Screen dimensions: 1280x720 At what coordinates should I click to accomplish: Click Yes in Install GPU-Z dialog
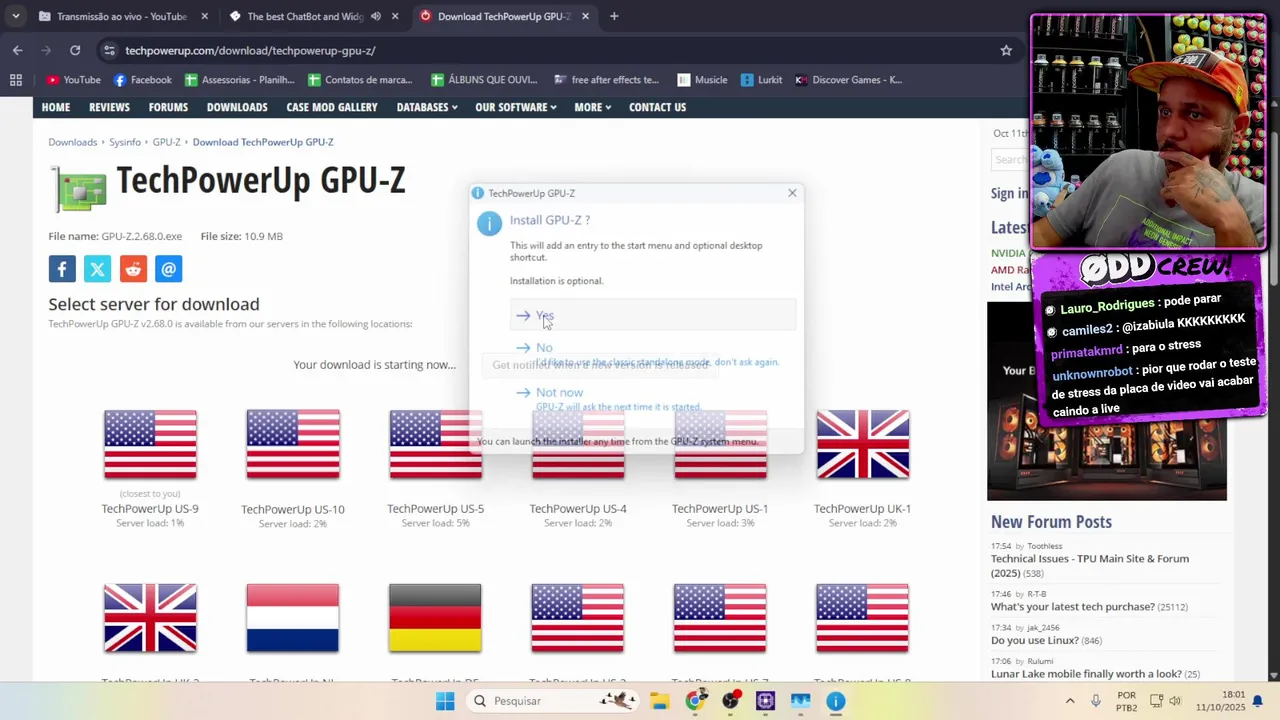pyautogui.click(x=653, y=315)
